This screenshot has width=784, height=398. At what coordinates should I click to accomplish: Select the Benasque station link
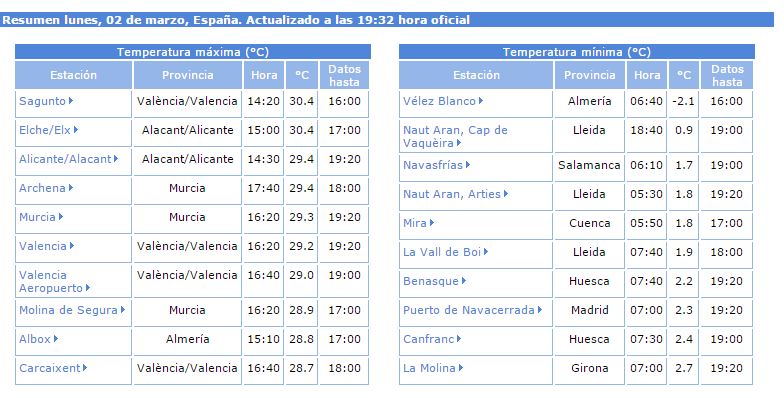coord(431,281)
